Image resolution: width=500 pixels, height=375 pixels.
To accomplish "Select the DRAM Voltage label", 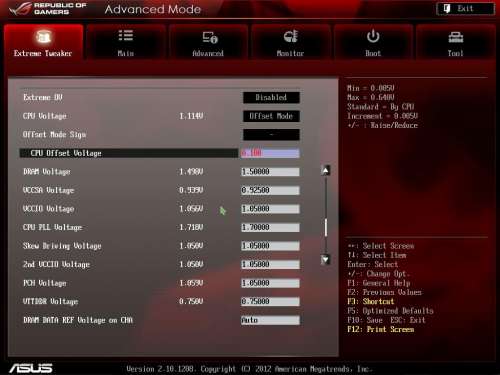I will (x=47, y=172).
